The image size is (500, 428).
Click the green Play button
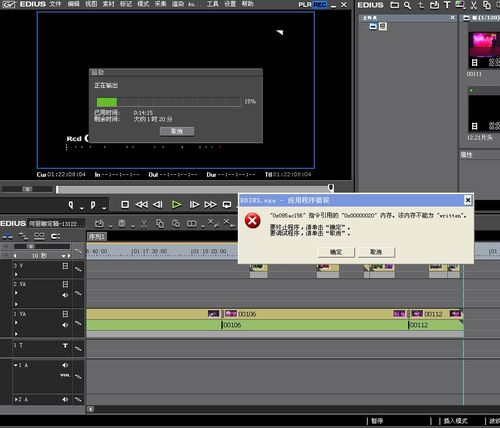pos(176,204)
